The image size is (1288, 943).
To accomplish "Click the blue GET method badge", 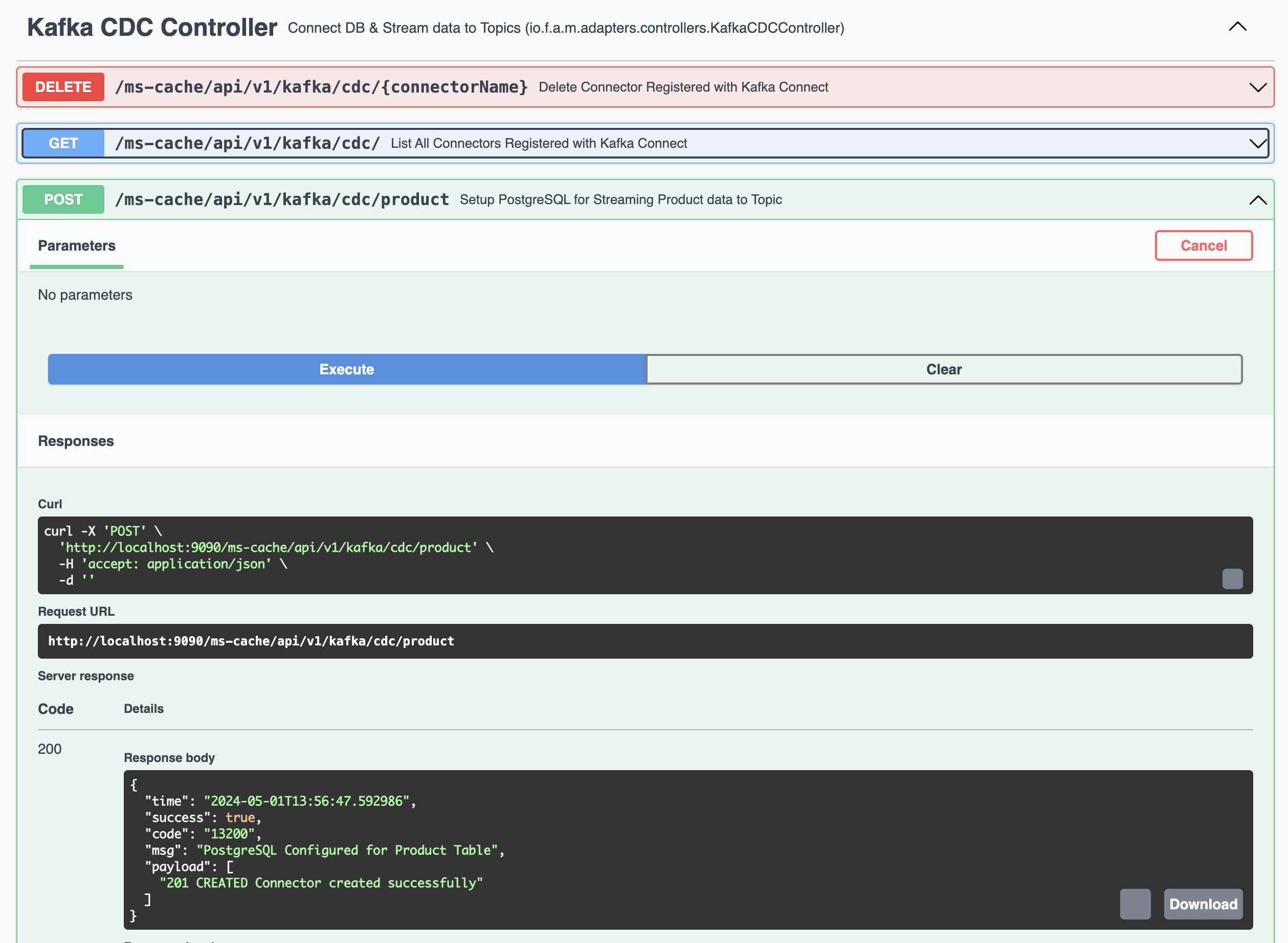I will coord(63,143).
